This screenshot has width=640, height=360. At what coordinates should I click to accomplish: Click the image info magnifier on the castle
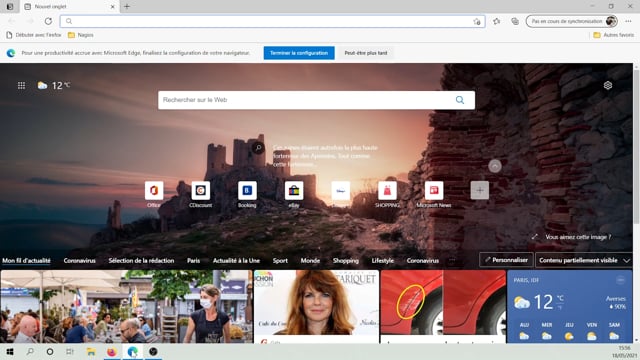[258, 148]
